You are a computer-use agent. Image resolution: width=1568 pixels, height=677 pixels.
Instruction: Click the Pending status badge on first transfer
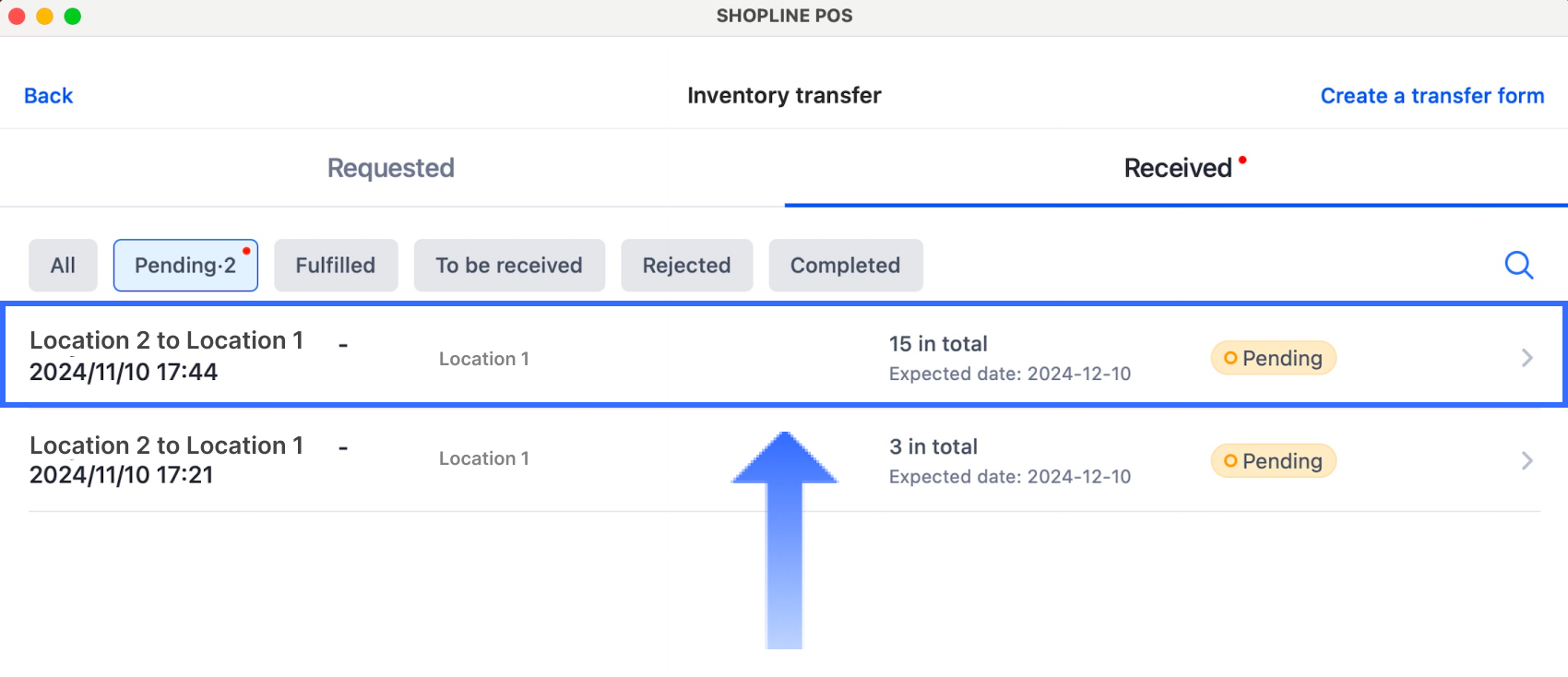(x=1273, y=358)
